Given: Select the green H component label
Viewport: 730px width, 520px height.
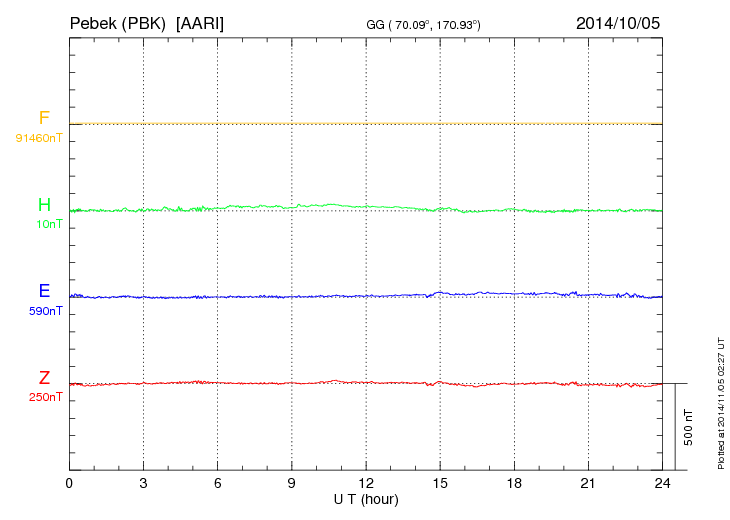Looking at the screenshot, I should click(x=44, y=206).
